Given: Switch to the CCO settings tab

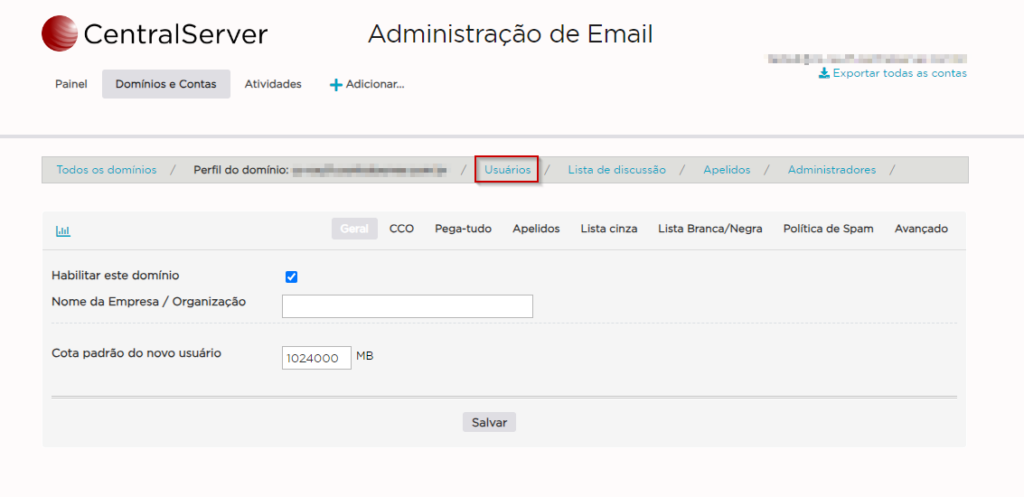Looking at the screenshot, I should point(401,229).
